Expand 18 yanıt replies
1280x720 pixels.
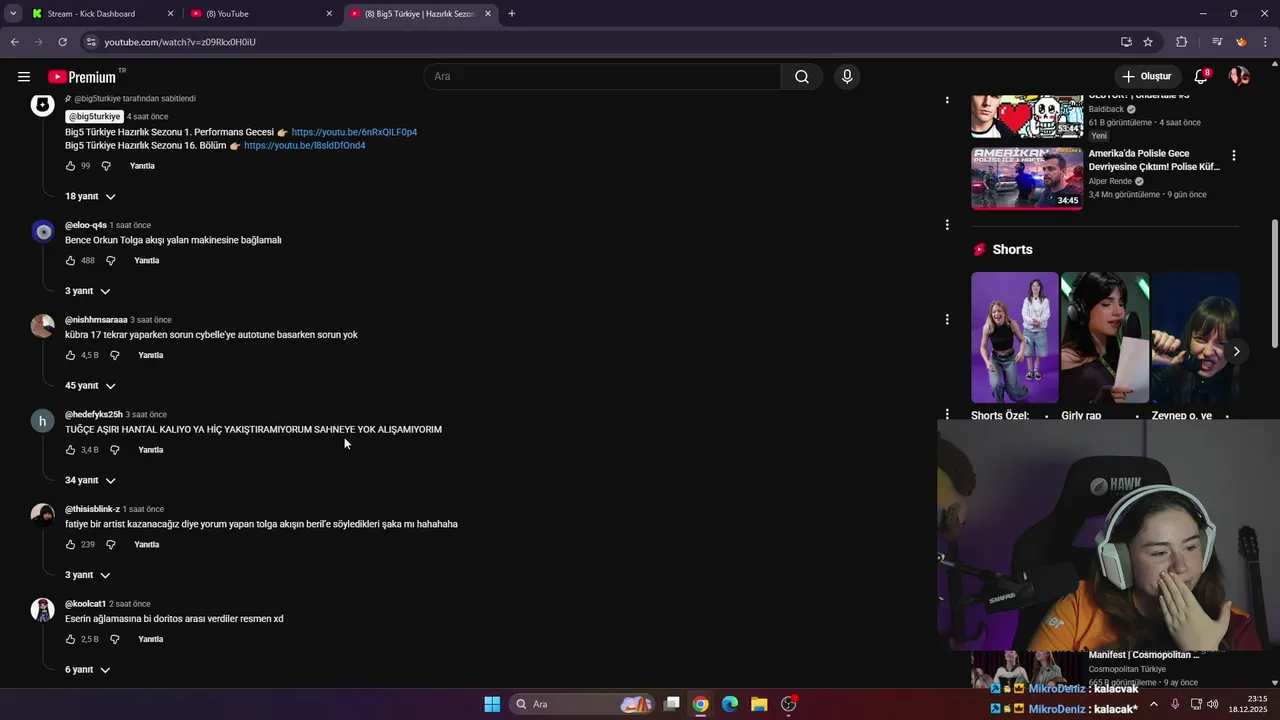pyautogui.click(x=90, y=196)
